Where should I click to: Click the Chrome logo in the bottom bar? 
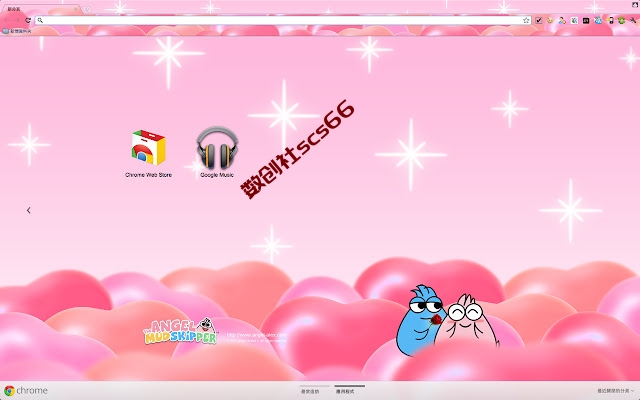[x=26, y=391]
